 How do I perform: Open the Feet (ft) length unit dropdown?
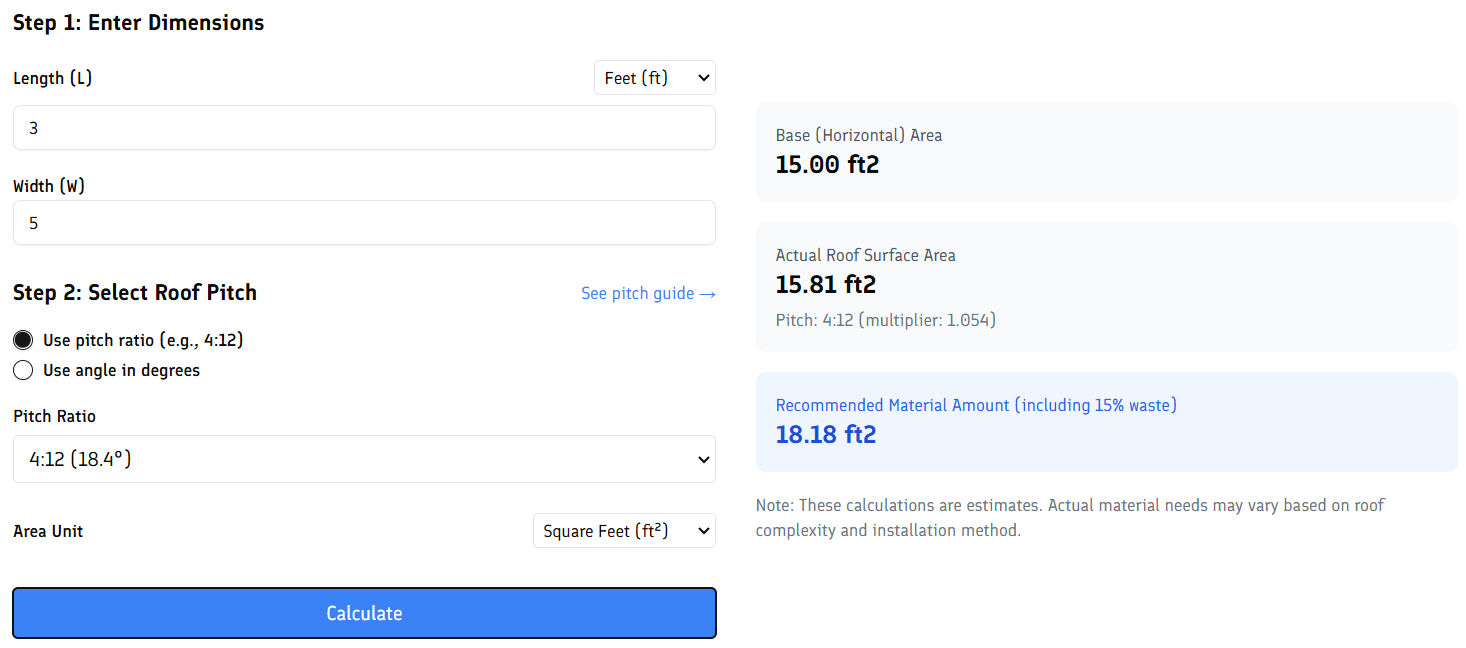click(654, 77)
